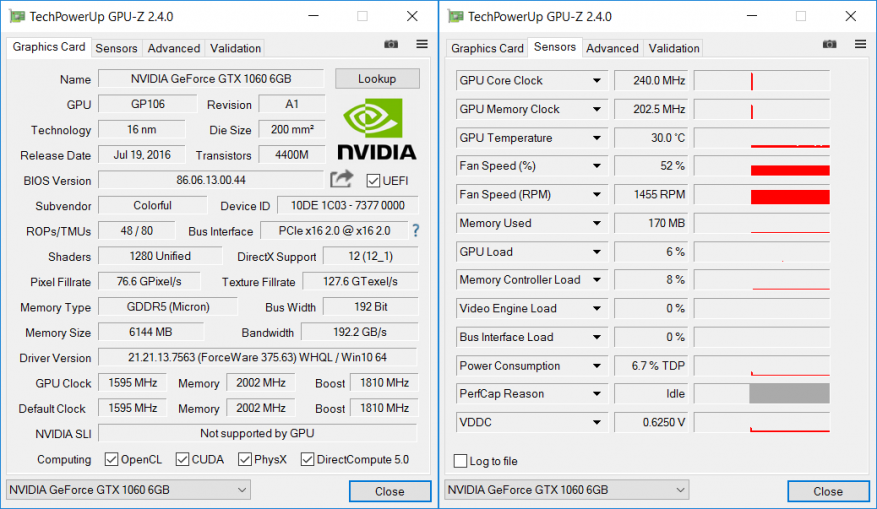Click the Bus Interface question mark icon
877x509 pixels.
coord(415,231)
